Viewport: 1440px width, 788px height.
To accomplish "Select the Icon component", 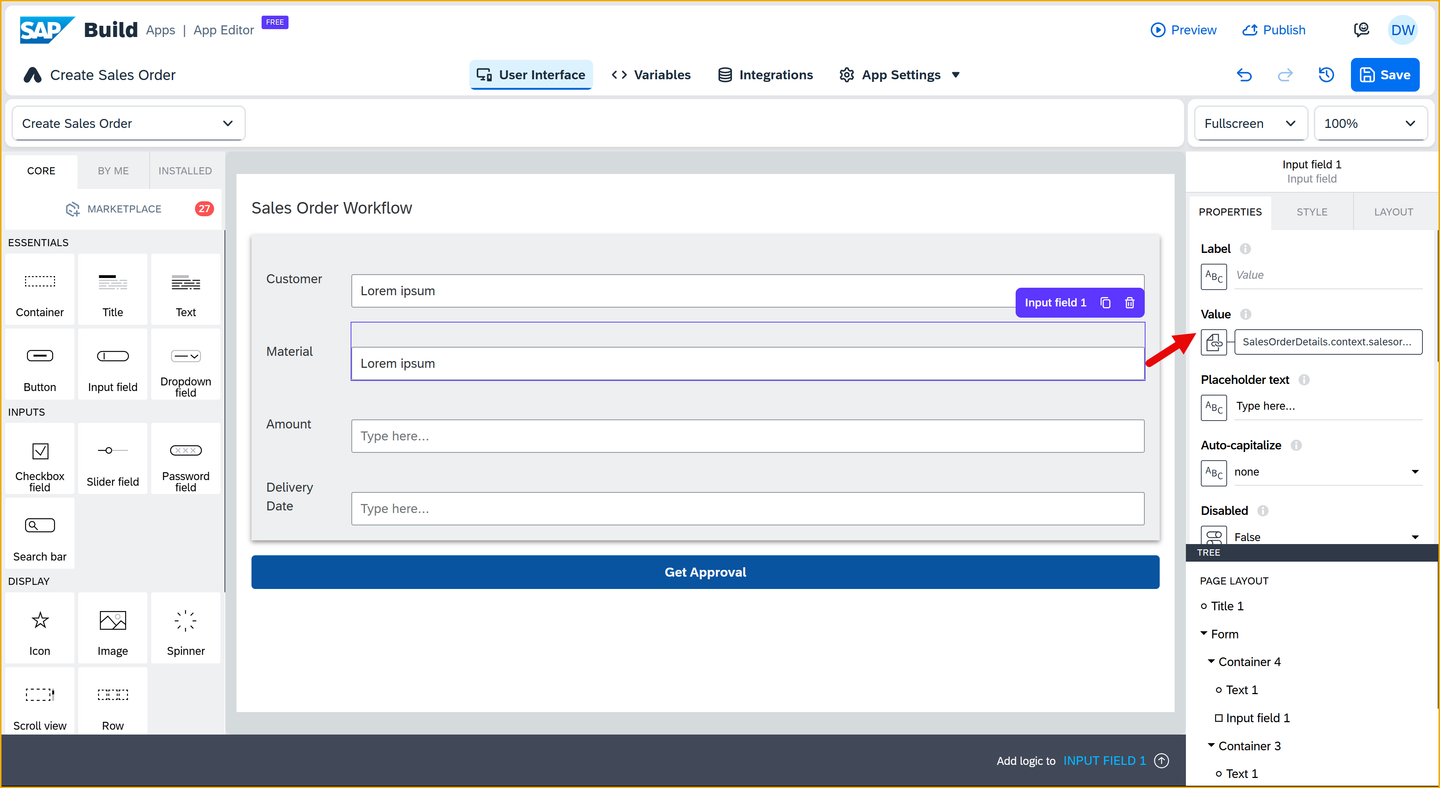I will pos(40,628).
